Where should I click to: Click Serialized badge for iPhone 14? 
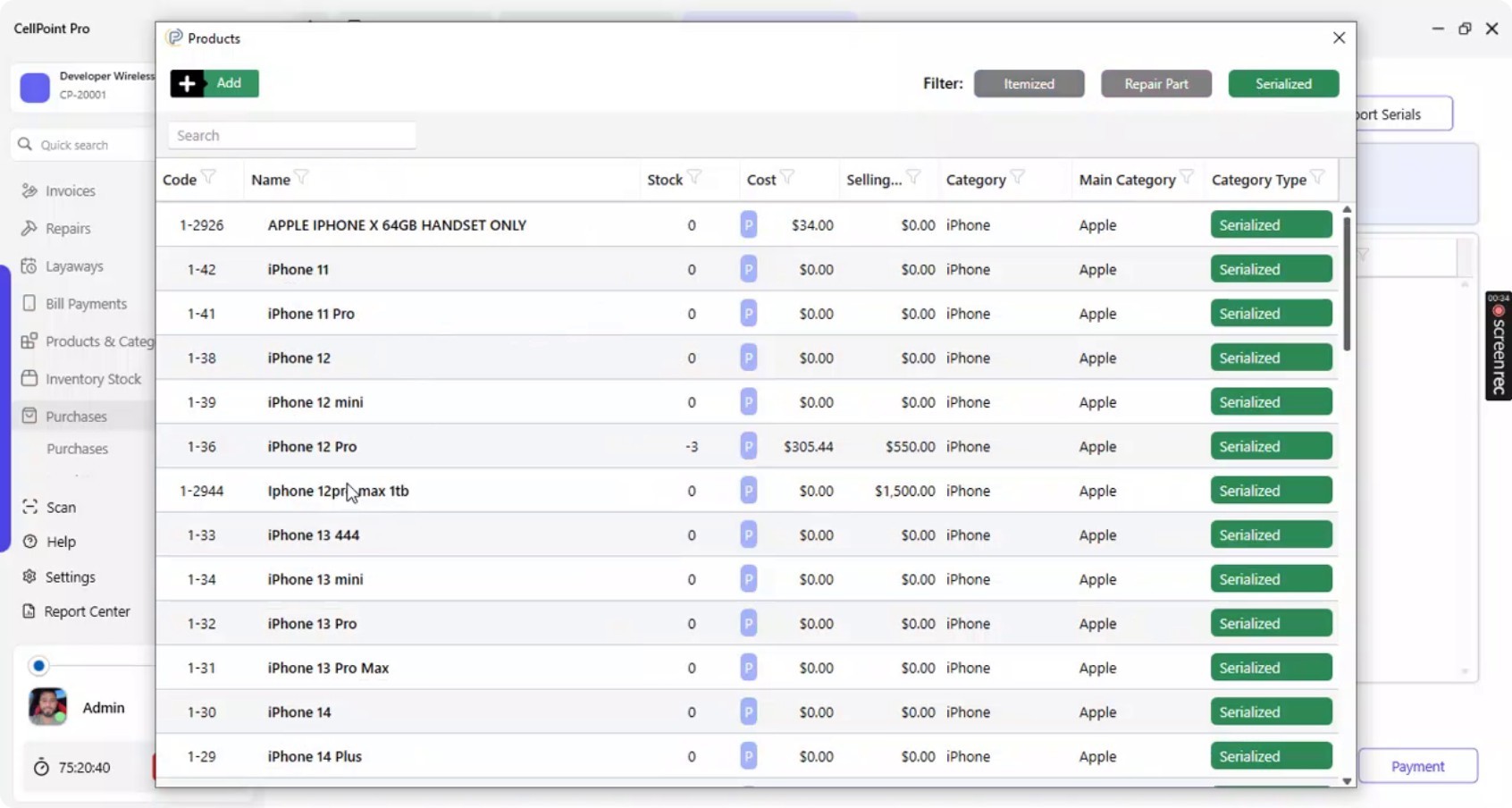click(1271, 711)
